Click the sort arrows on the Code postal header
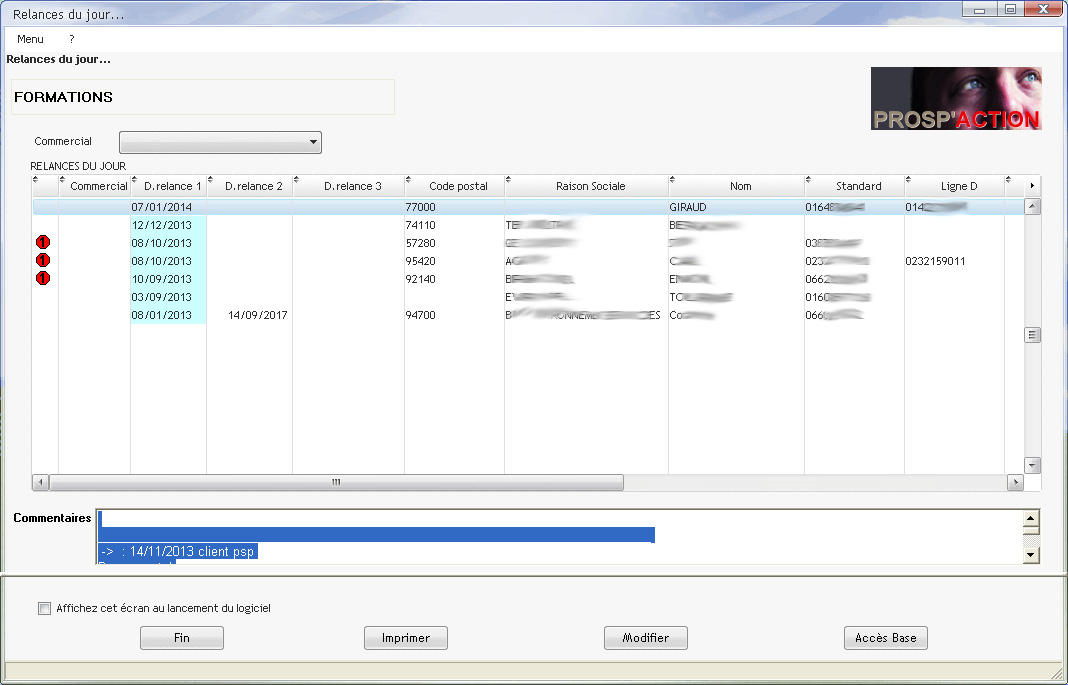The image size is (1068, 685). pos(410,181)
